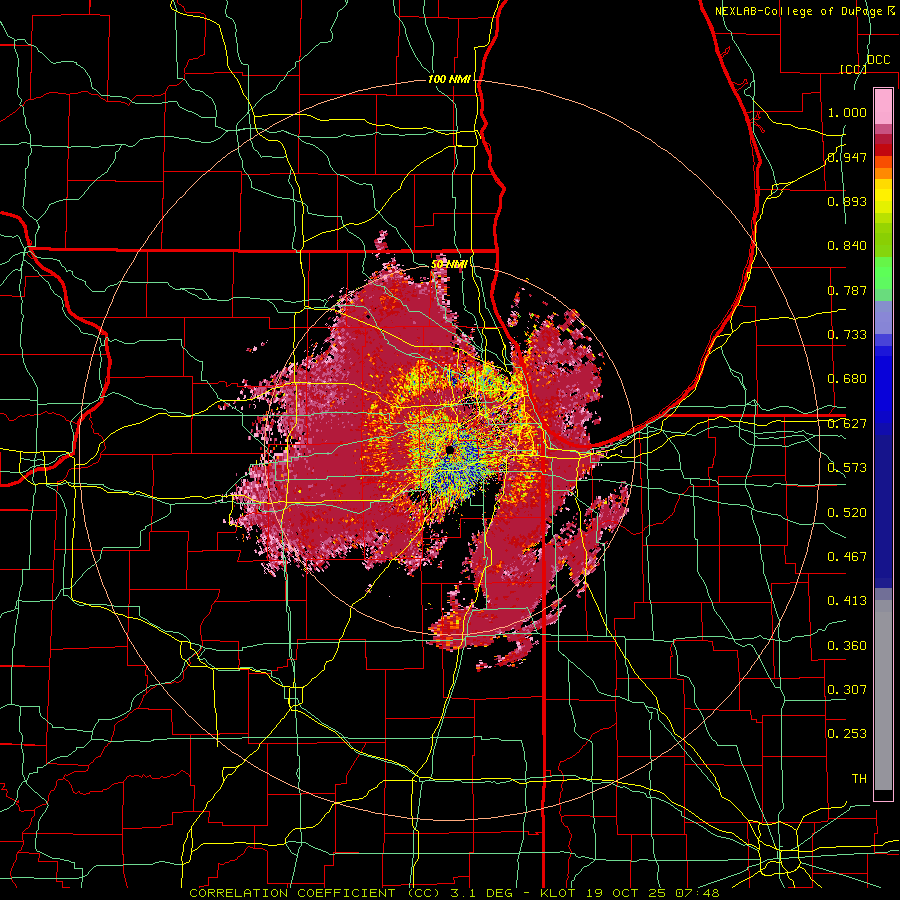The width and height of the screenshot is (900, 900).
Task: Click the 1.000 value on the color scale
Action: [x=847, y=112]
